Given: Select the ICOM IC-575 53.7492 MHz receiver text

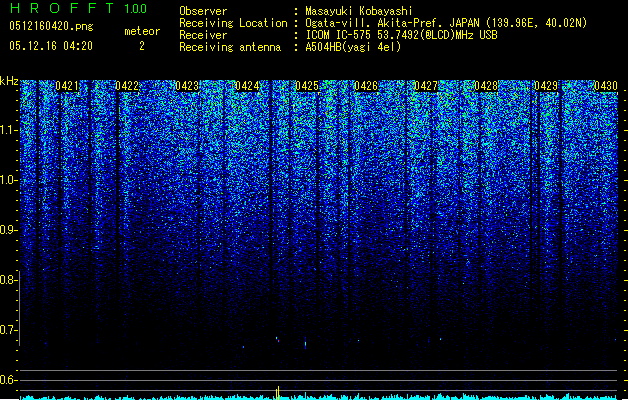Looking at the screenshot, I should [x=401, y=35].
